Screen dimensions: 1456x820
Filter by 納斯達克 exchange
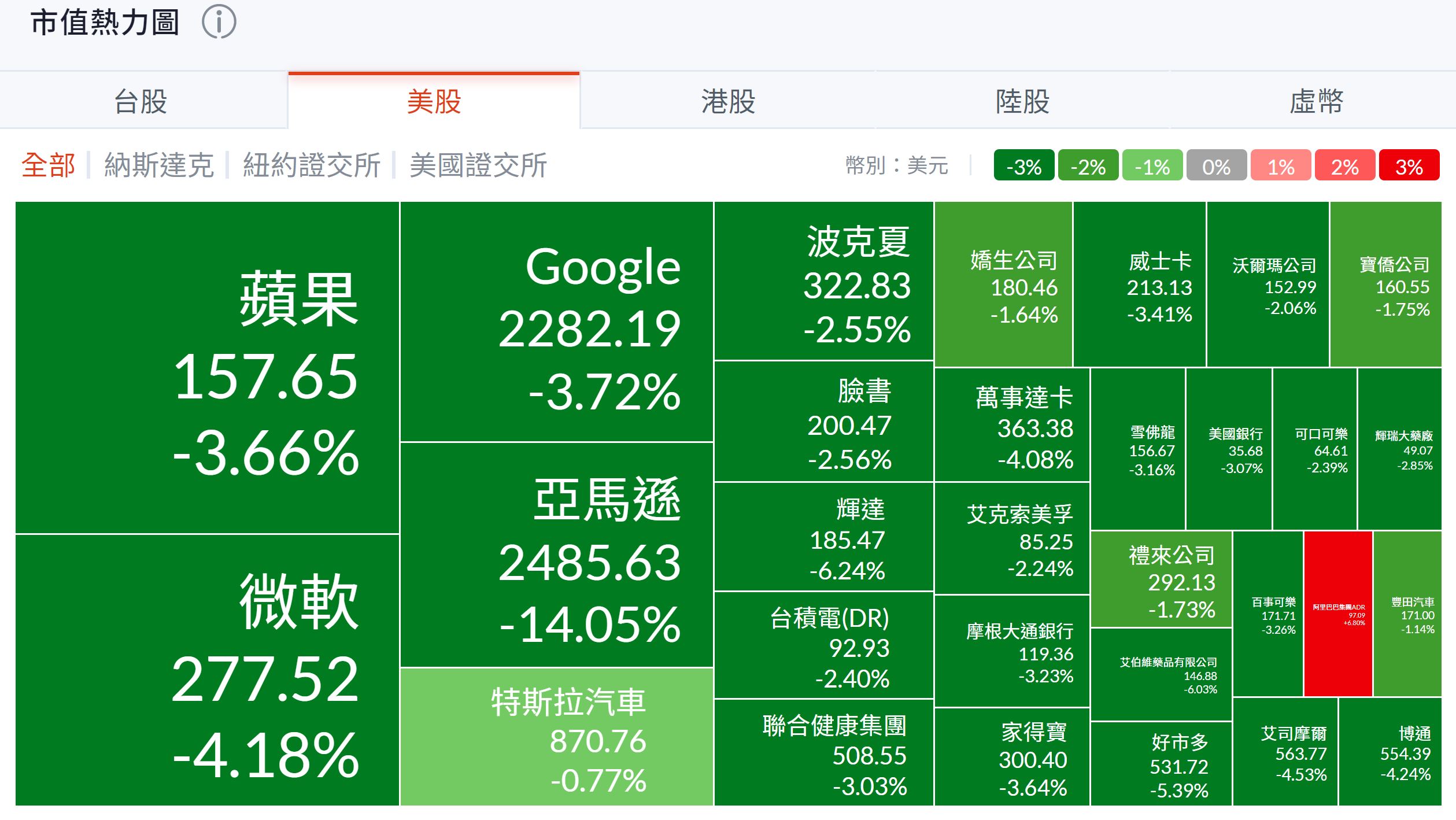159,165
